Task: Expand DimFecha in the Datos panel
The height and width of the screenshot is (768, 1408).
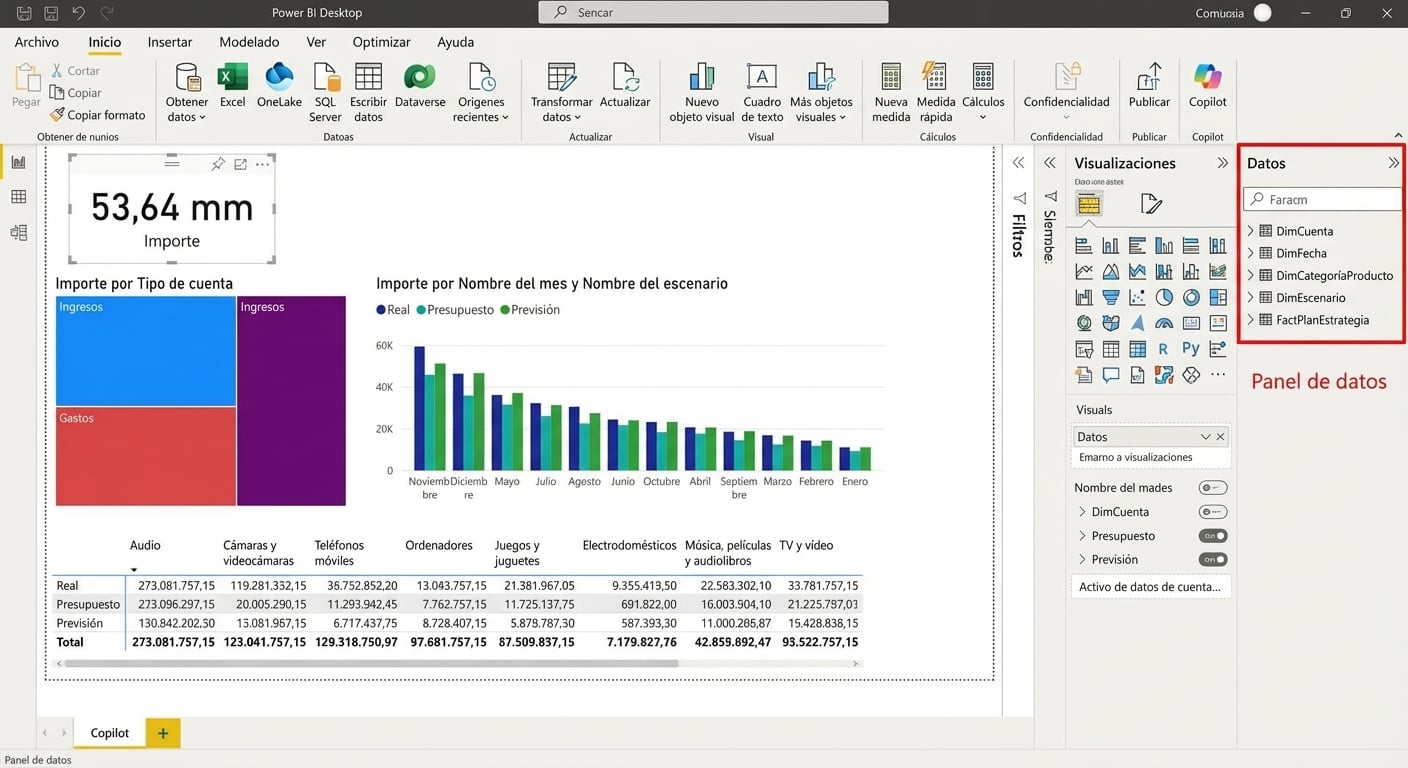Action: click(x=1250, y=252)
